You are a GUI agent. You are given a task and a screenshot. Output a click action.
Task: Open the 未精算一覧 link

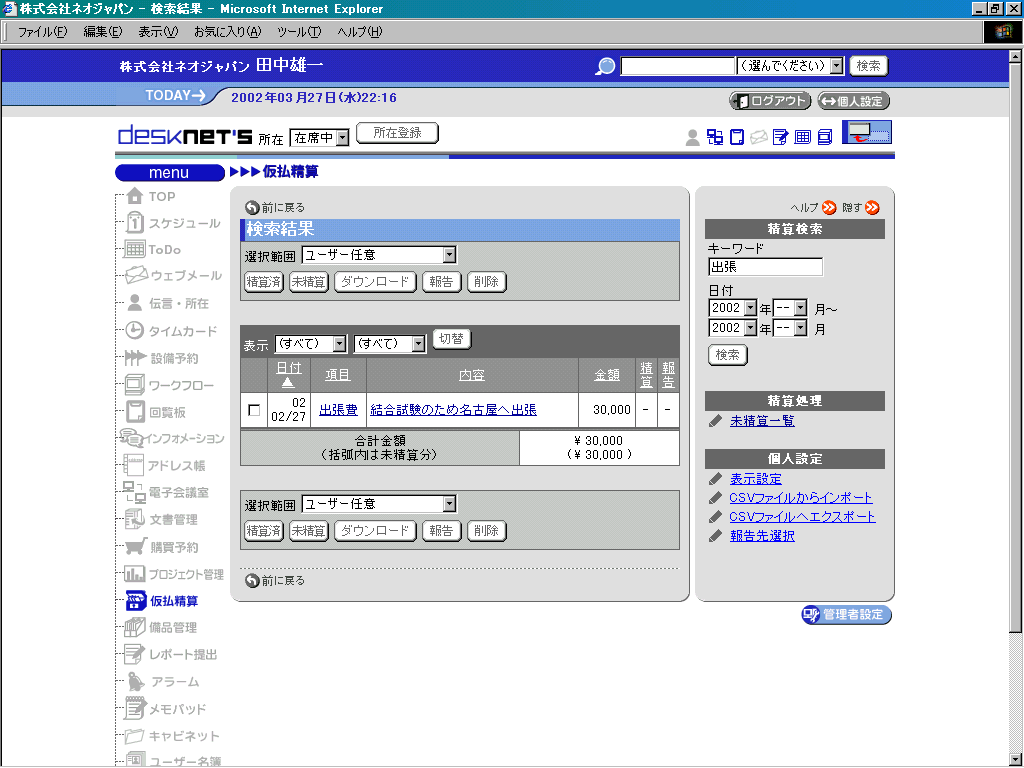coord(762,421)
